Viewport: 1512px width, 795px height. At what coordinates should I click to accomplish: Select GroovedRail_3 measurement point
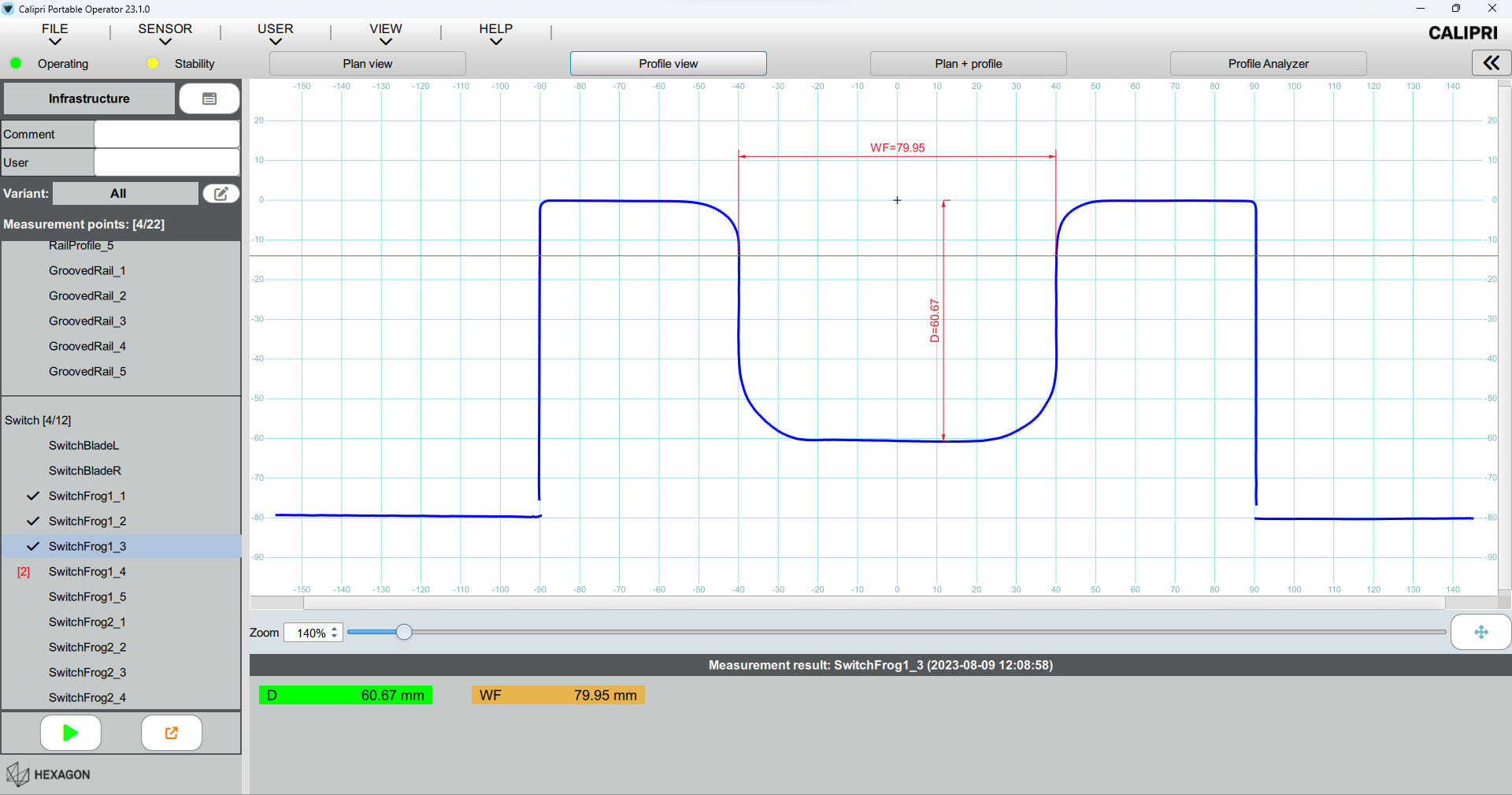point(87,321)
